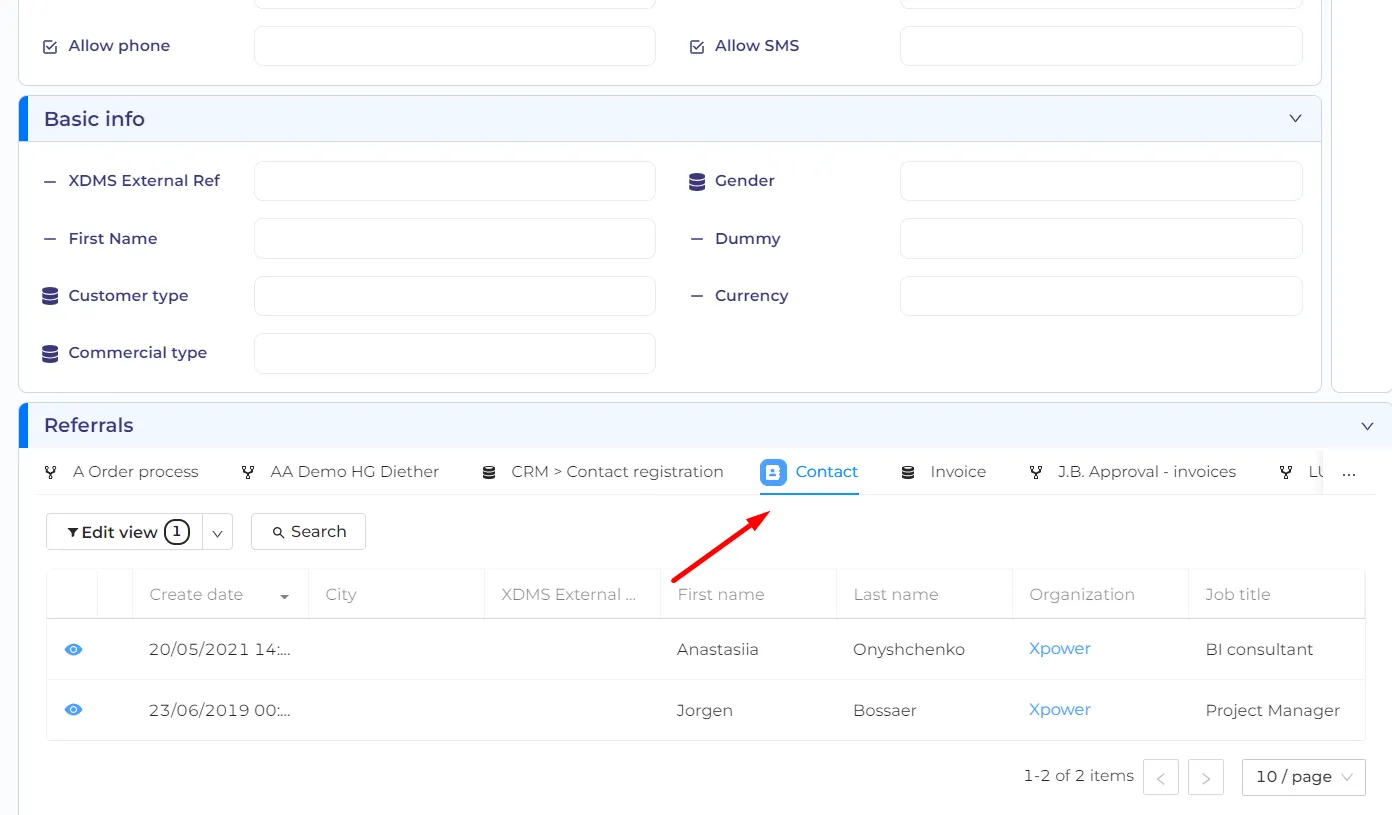Show more referral tabs via ellipsis
Viewport: 1392px width, 815px height.
click(1349, 473)
